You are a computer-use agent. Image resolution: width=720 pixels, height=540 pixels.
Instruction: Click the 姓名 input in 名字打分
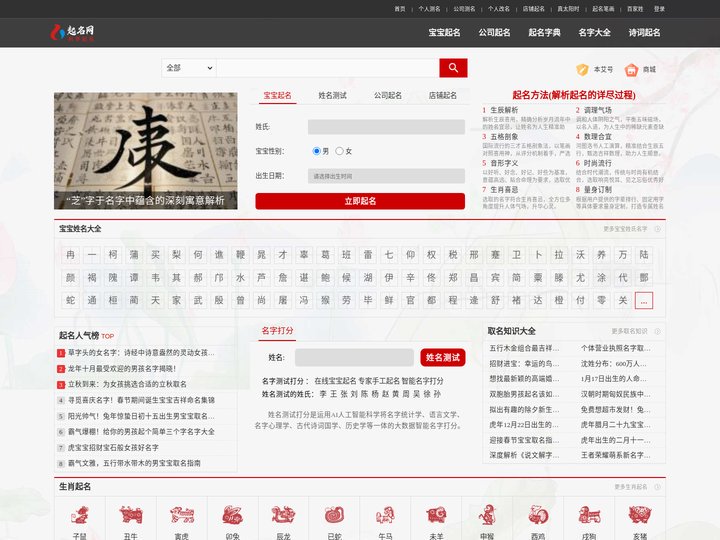pyautogui.click(x=354, y=357)
